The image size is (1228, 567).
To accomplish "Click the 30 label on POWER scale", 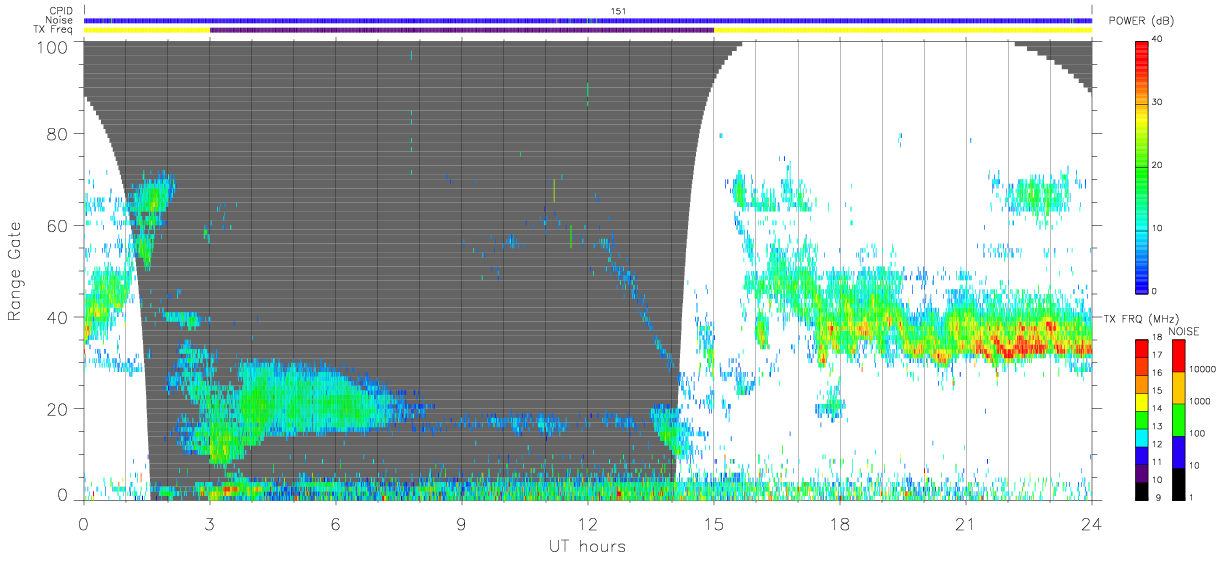I will tap(1158, 103).
